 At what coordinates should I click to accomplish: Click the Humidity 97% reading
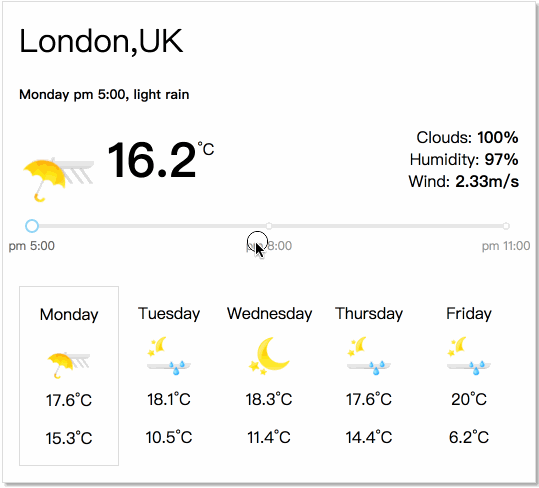click(x=464, y=159)
